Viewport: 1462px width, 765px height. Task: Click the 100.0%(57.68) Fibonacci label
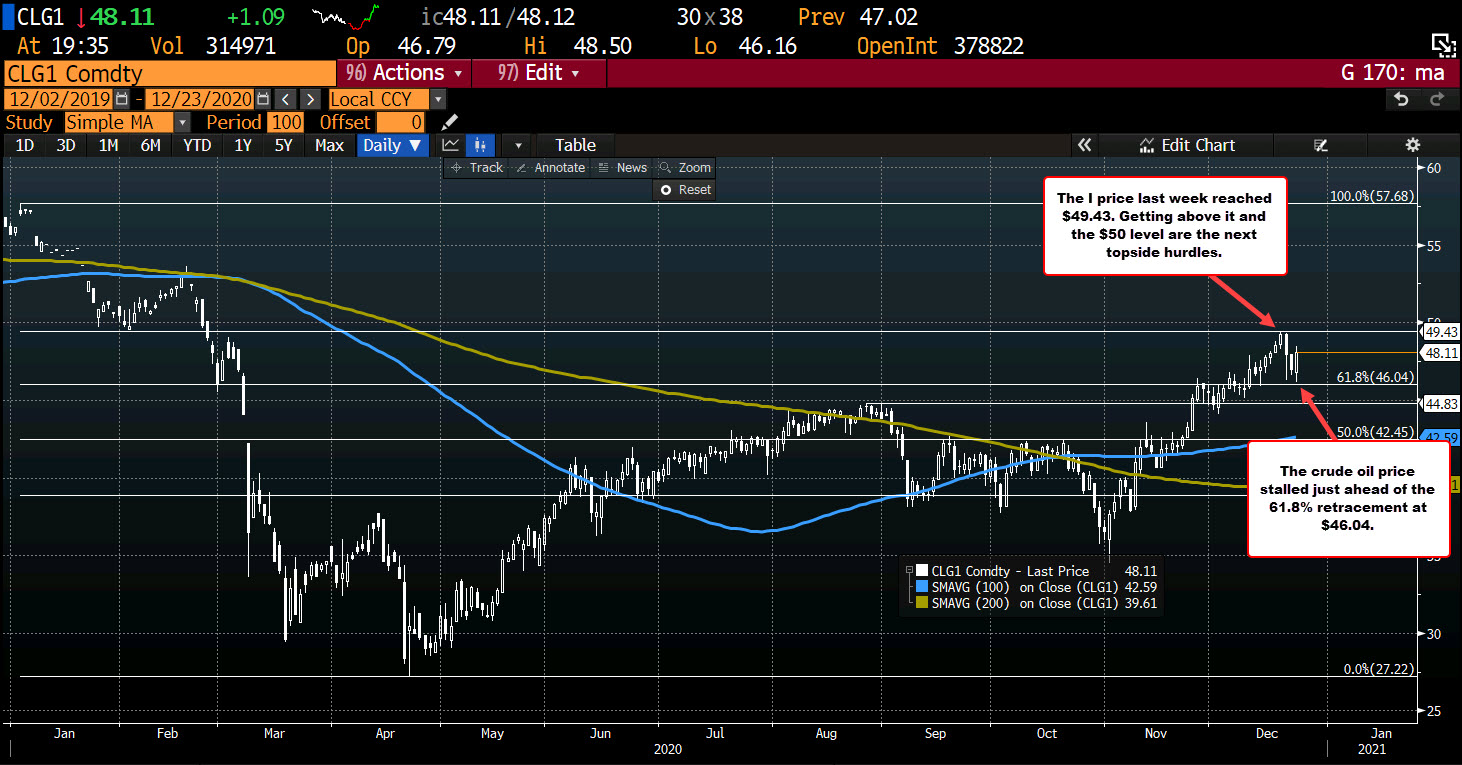(x=1372, y=196)
